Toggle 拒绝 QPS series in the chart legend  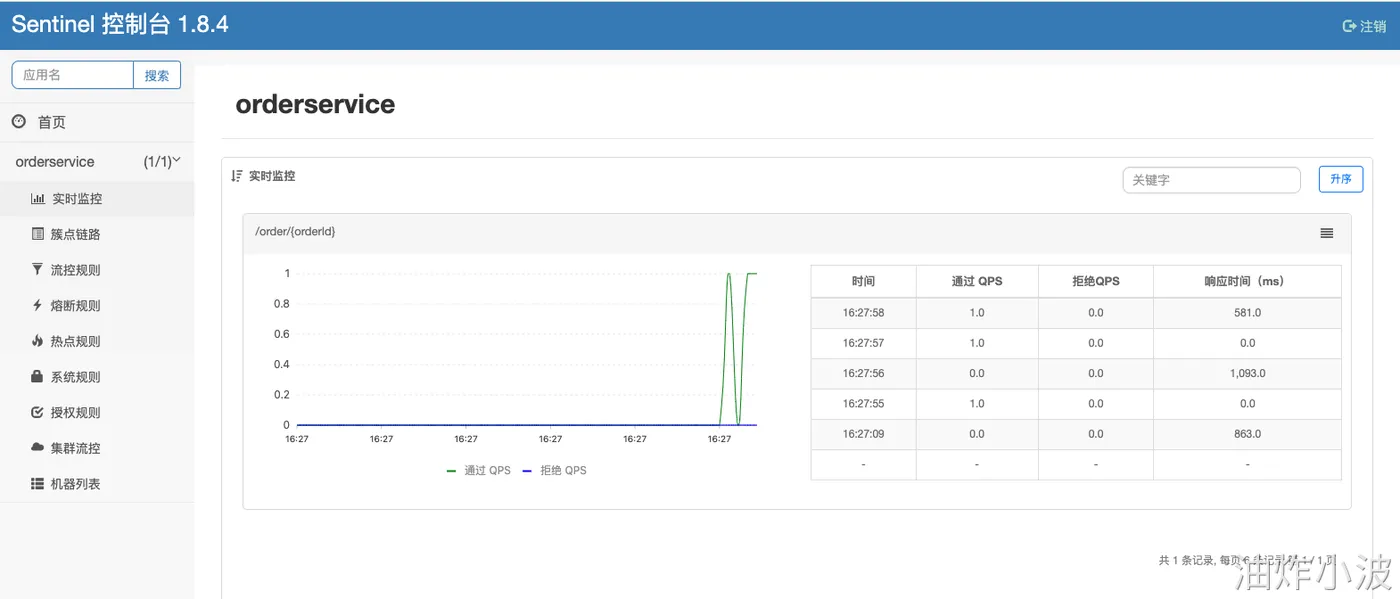(554, 470)
